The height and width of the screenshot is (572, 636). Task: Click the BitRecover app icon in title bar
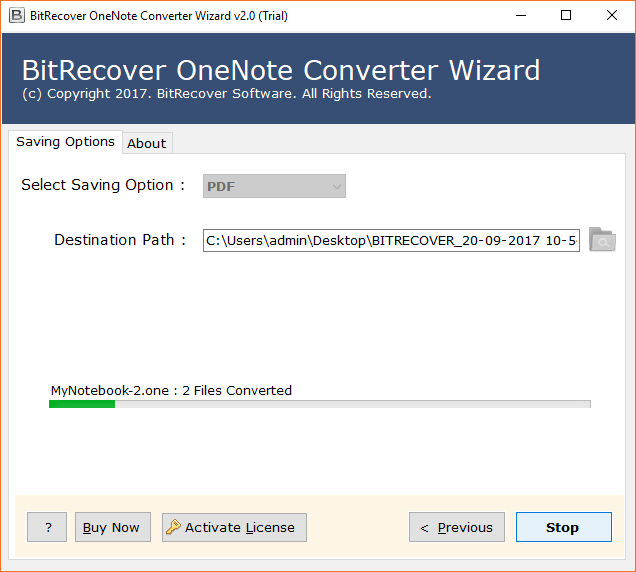point(17,16)
